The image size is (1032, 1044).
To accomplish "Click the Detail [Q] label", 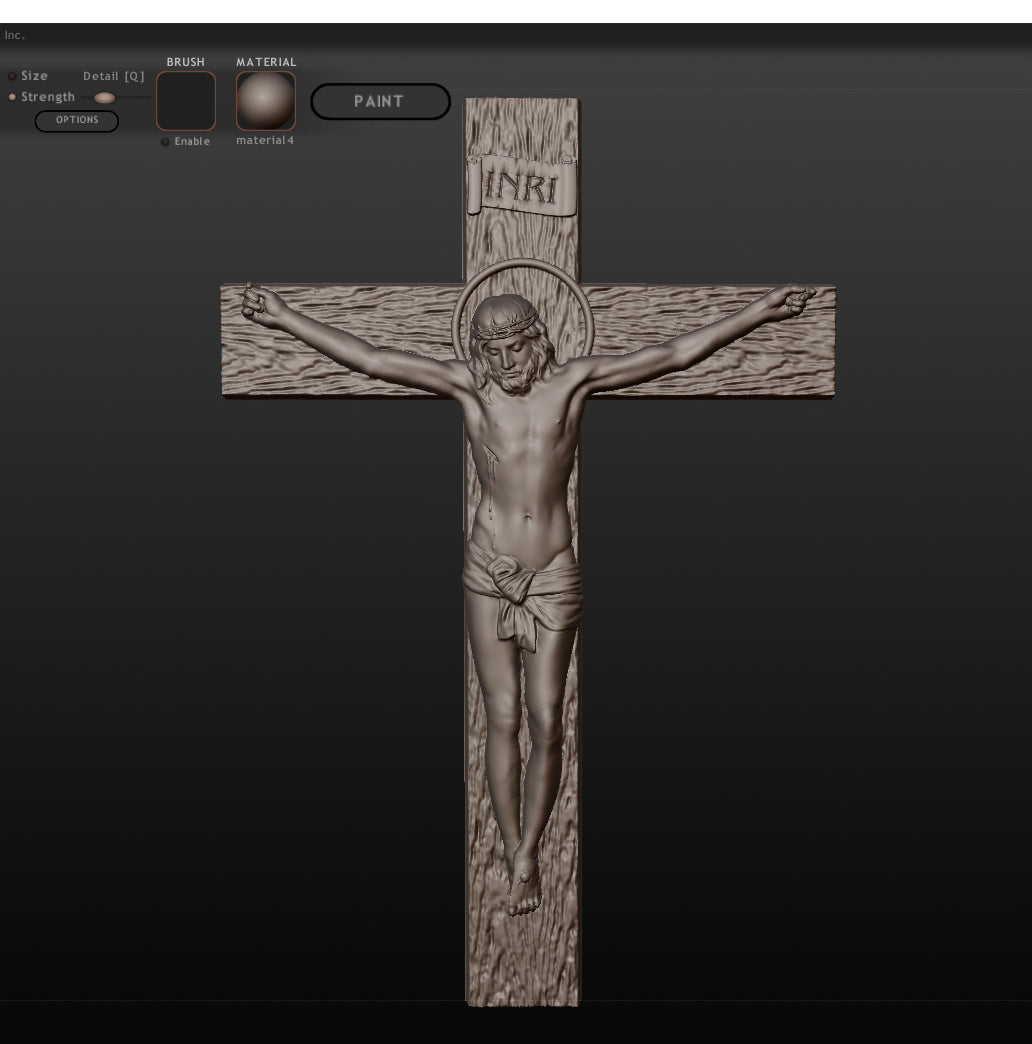I will [x=113, y=76].
